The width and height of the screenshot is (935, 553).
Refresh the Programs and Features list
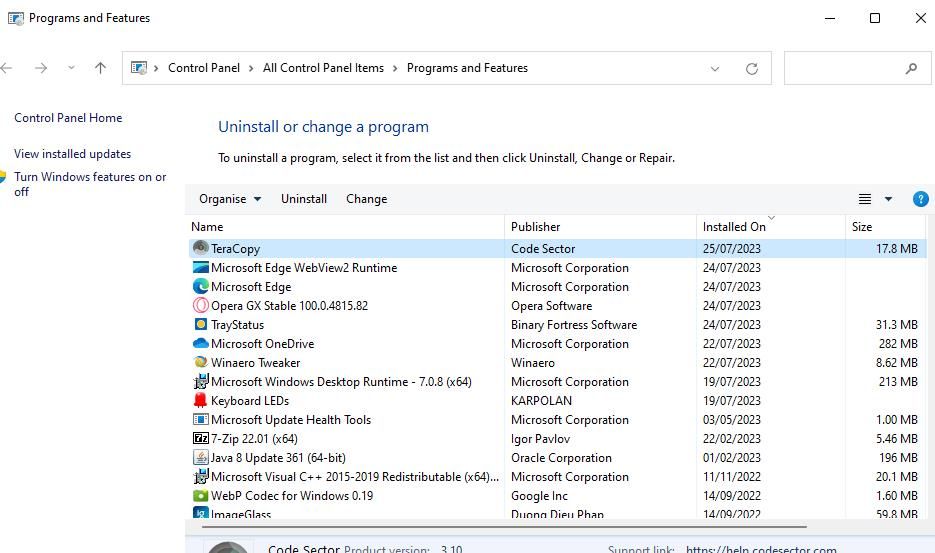(752, 69)
